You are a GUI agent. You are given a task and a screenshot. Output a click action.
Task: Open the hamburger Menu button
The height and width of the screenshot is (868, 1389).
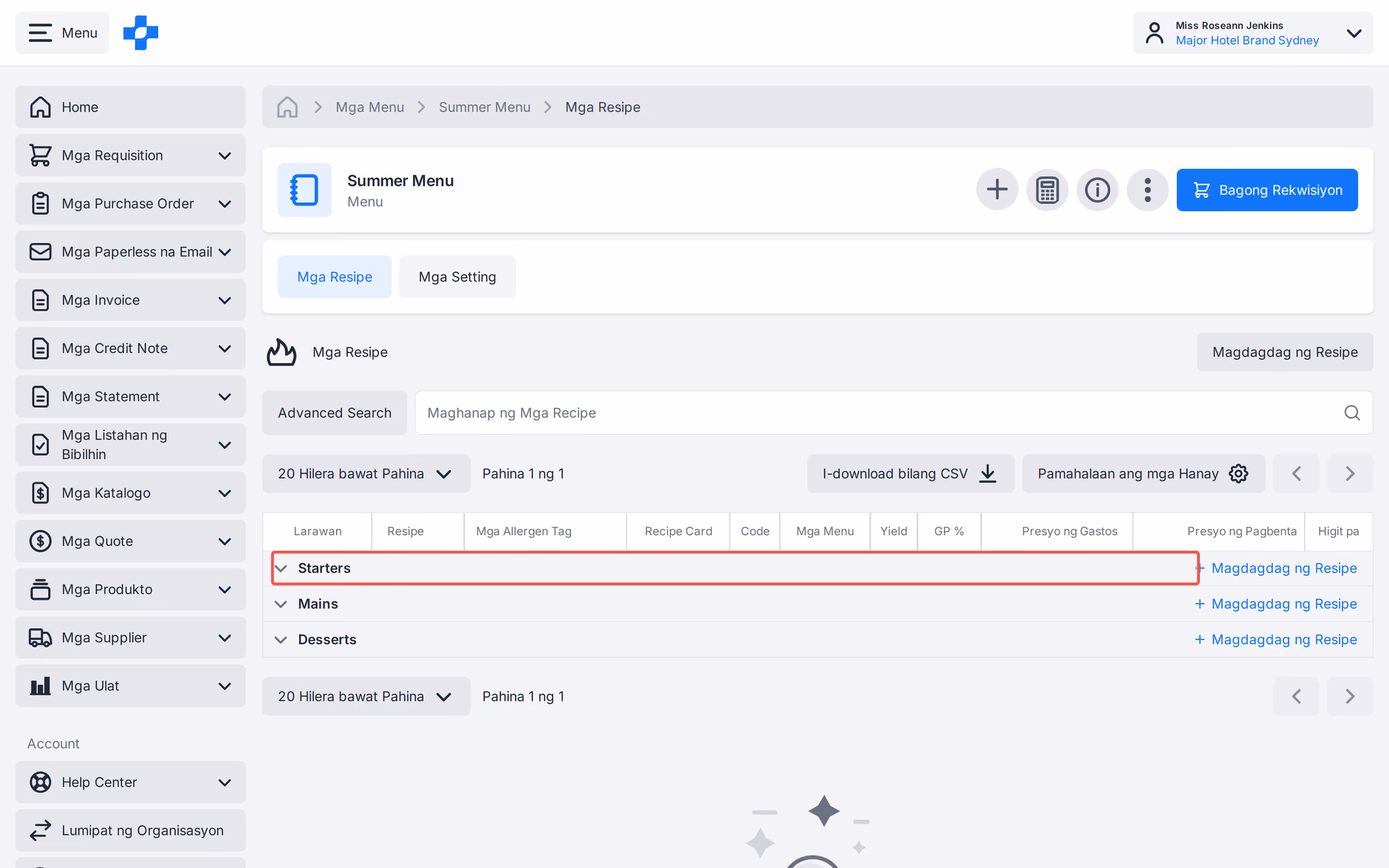[62, 33]
